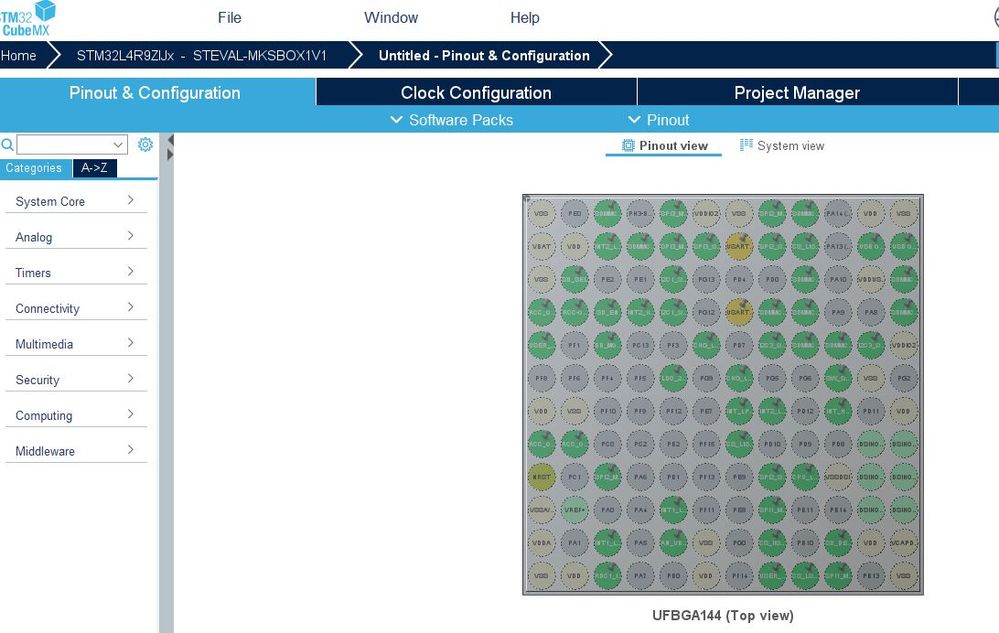Click the PA13 pin
This screenshot has height=633, width=999.
[x=838, y=246]
